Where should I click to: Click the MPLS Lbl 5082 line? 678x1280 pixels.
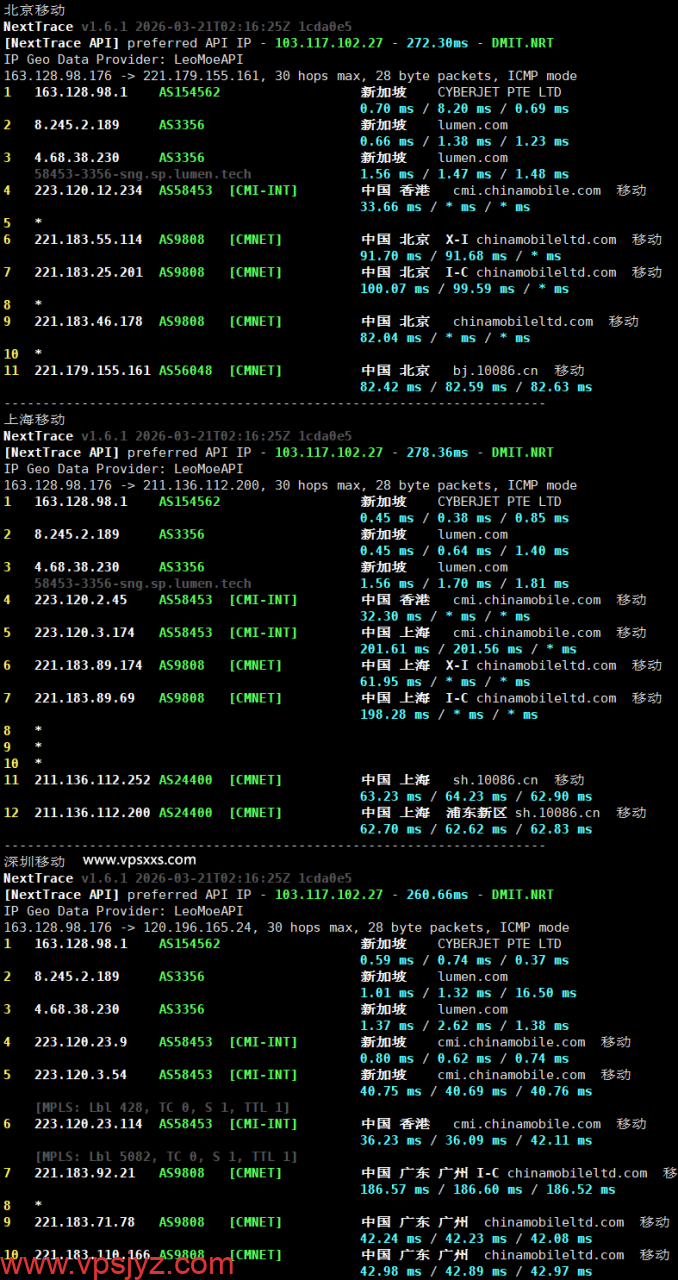pos(162,1157)
